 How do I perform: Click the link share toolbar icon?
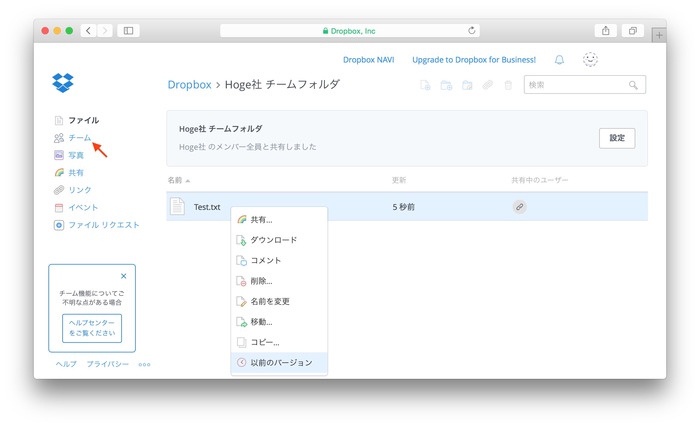coord(488,85)
